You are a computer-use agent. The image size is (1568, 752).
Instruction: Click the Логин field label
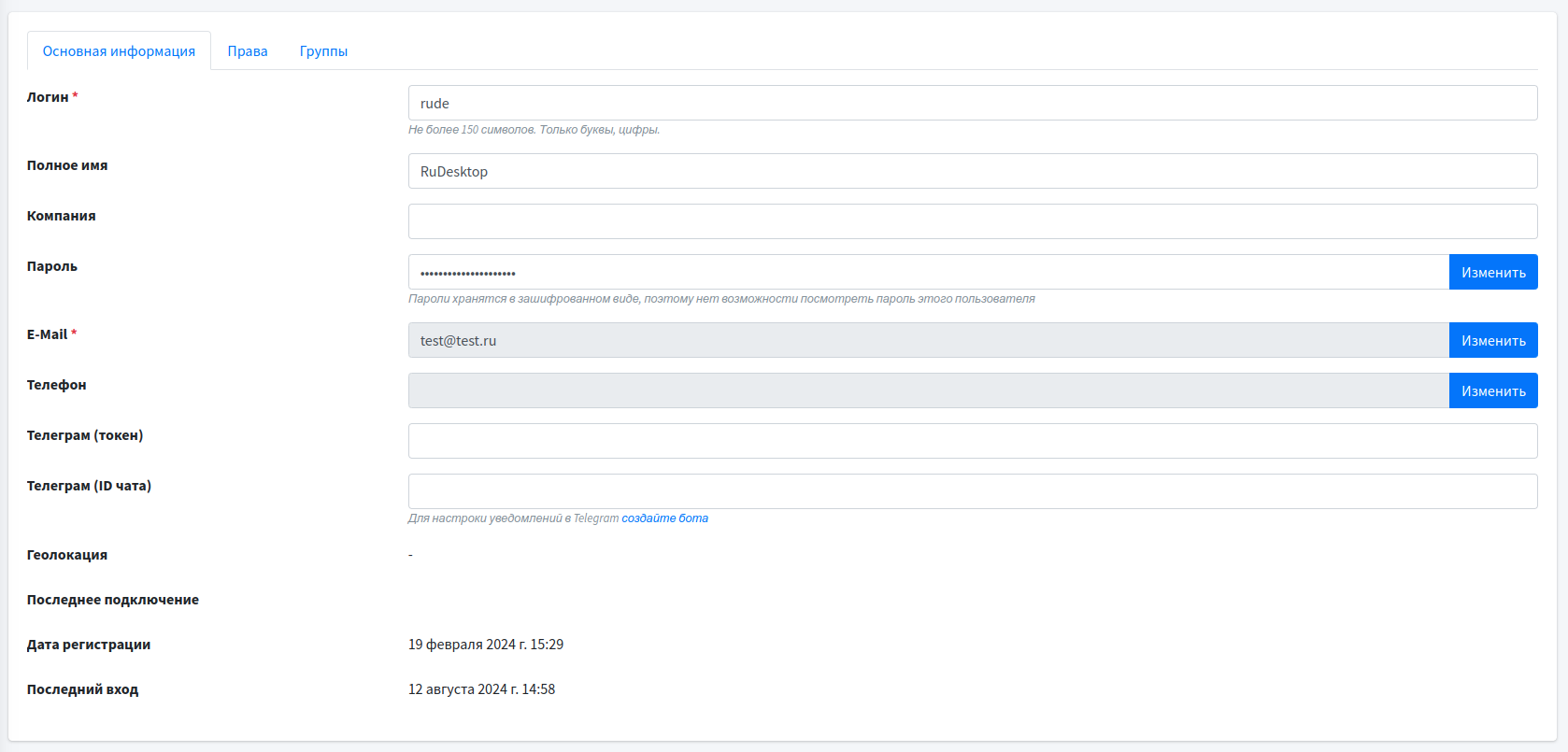(48, 97)
